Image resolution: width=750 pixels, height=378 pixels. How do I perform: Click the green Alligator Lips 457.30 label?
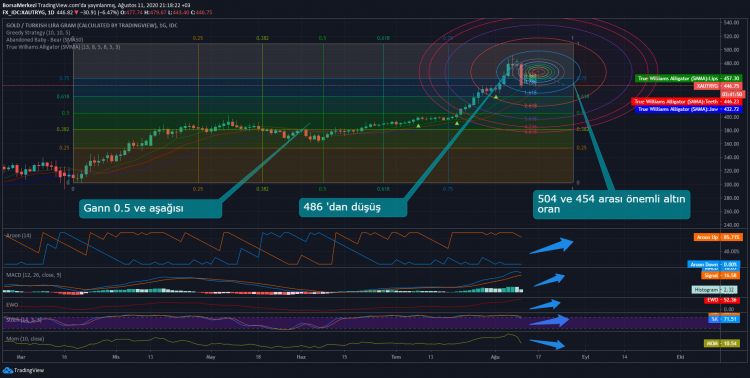point(688,78)
